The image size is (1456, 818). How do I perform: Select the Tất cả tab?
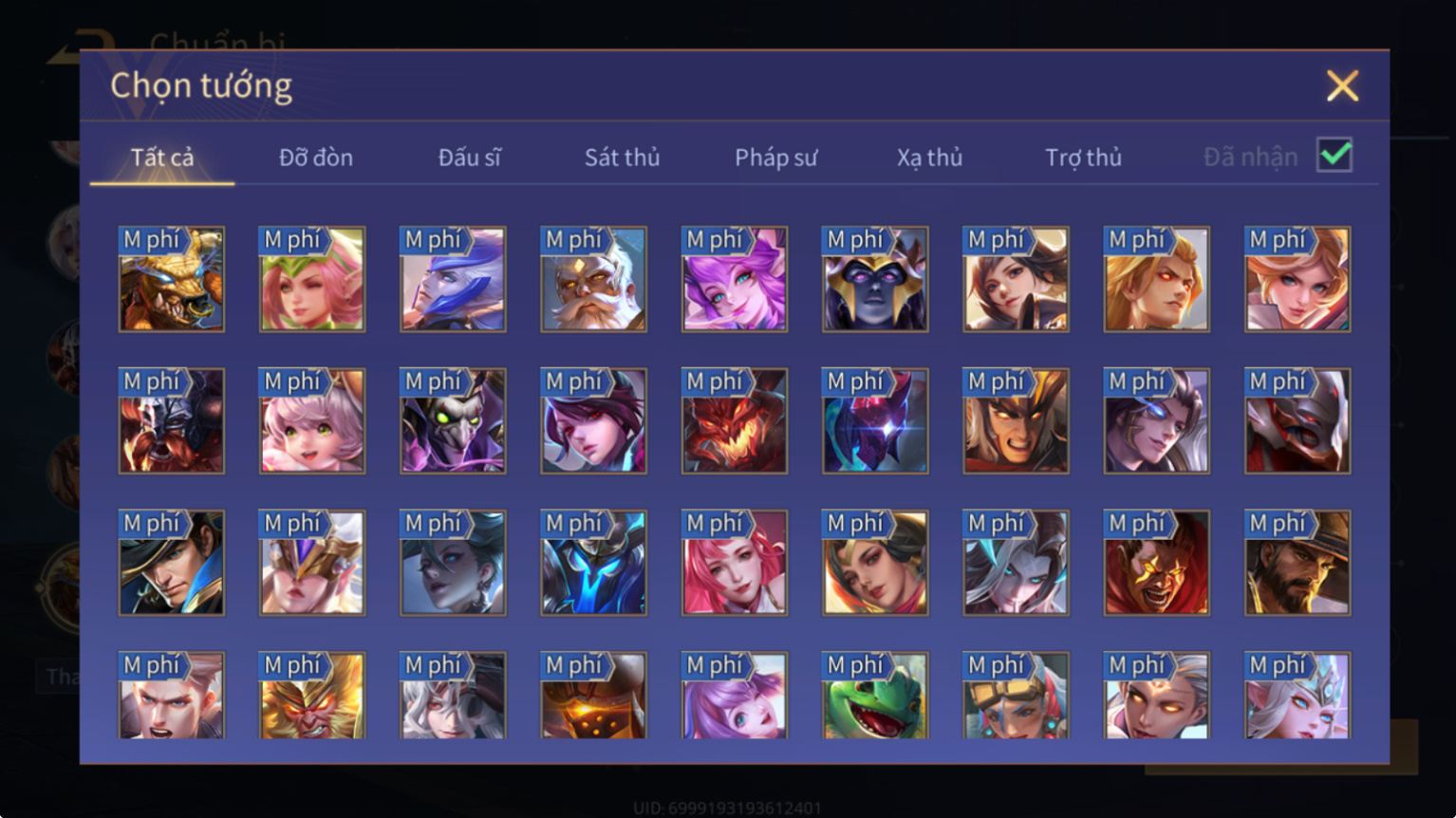pyautogui.click(x=162, y=158)
